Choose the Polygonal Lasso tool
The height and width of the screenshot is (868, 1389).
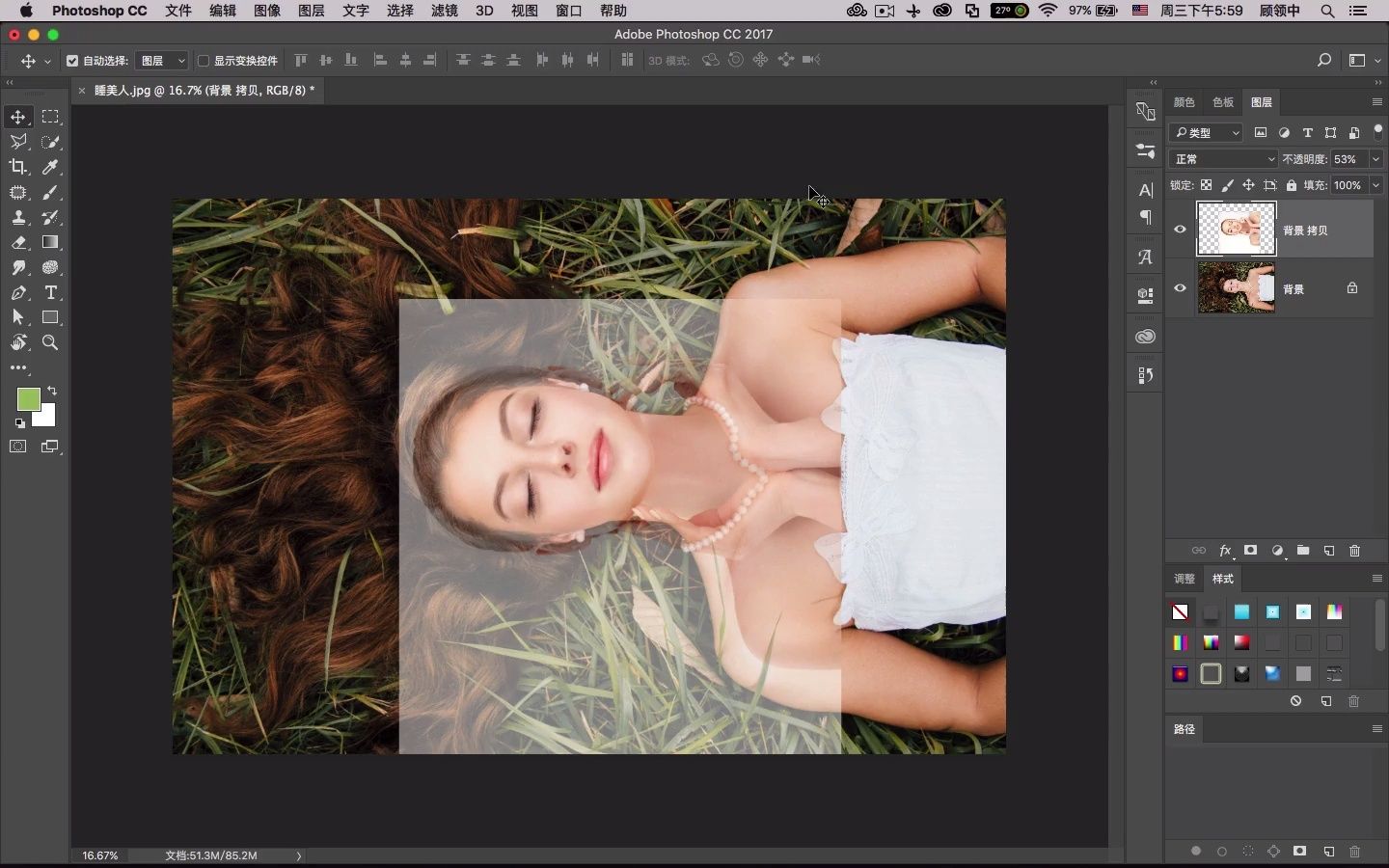(x=18, y=142)
